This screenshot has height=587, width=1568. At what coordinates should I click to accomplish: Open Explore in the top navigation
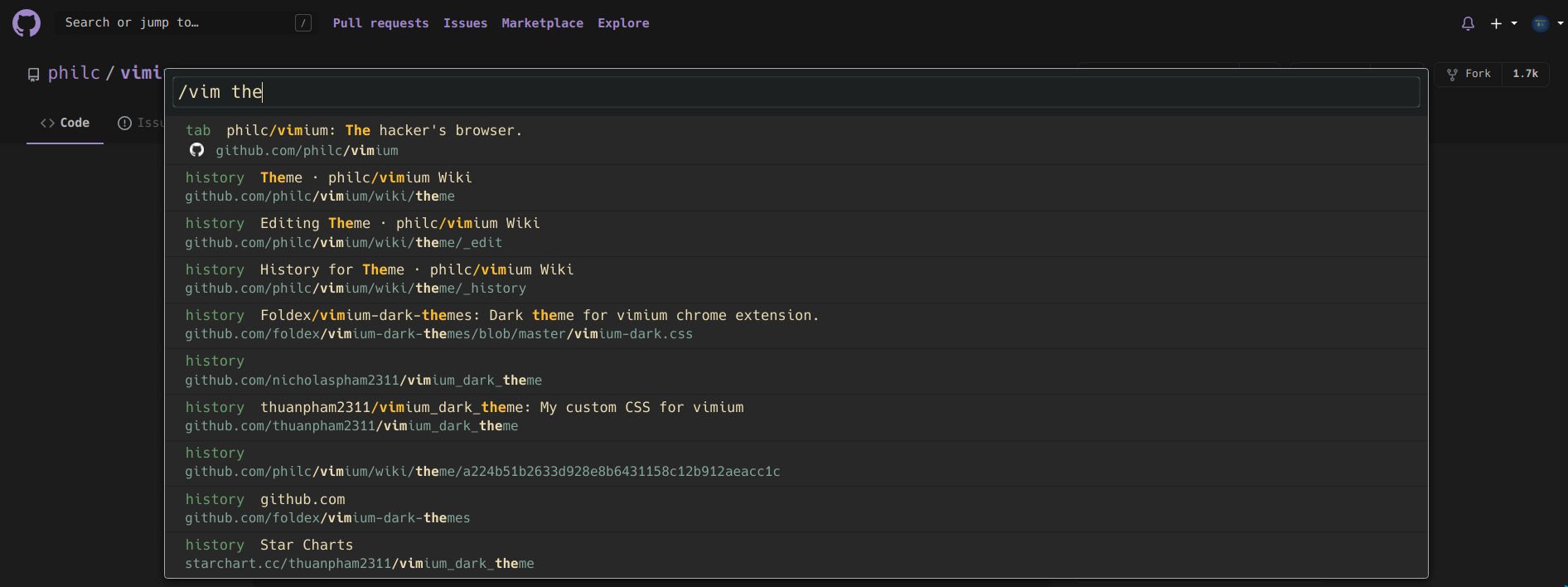point(623,23)
